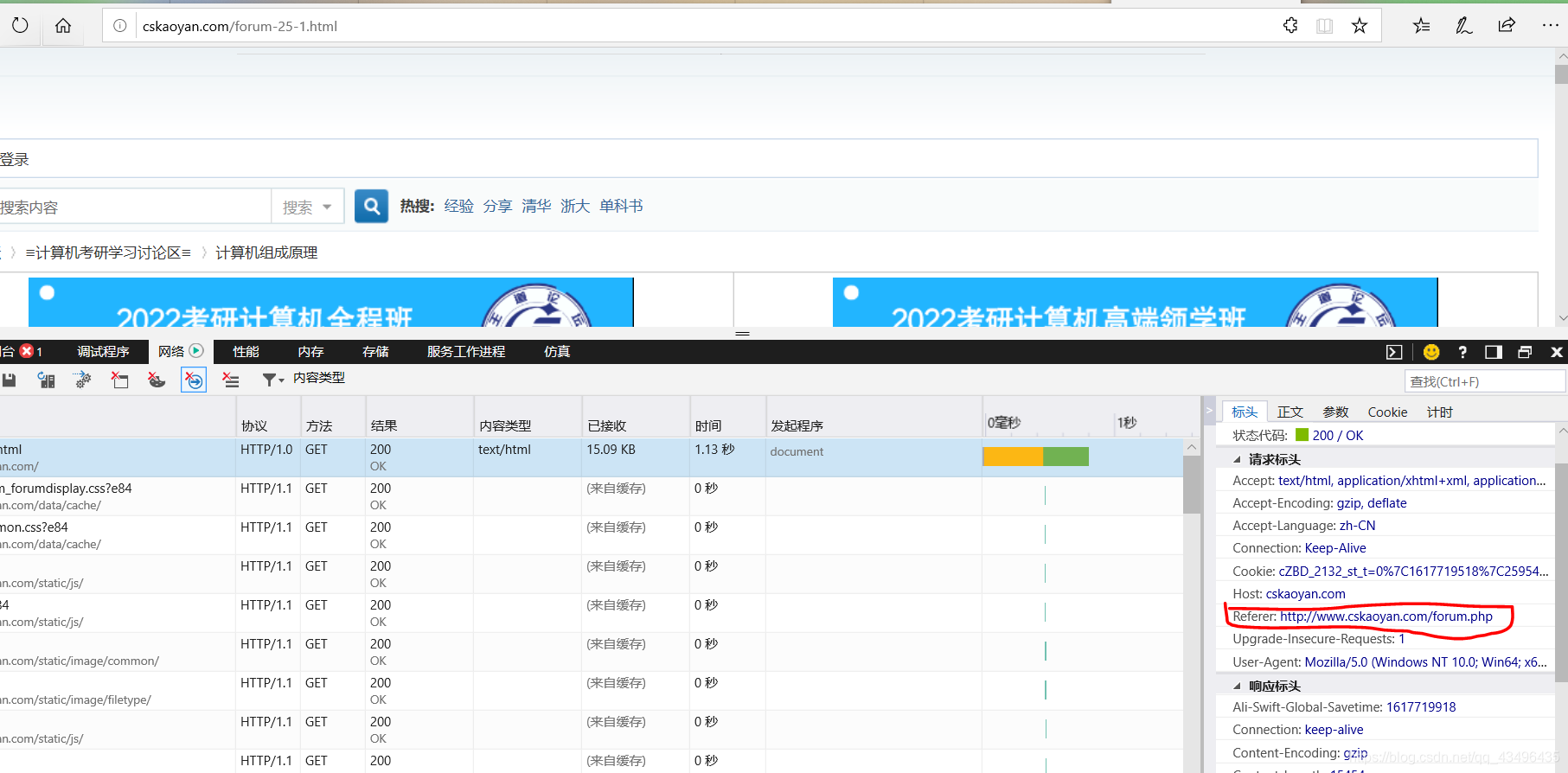The image size is (1568, 773).
Task: Show the console pane toggle icon
Action: pos(1394,352)
